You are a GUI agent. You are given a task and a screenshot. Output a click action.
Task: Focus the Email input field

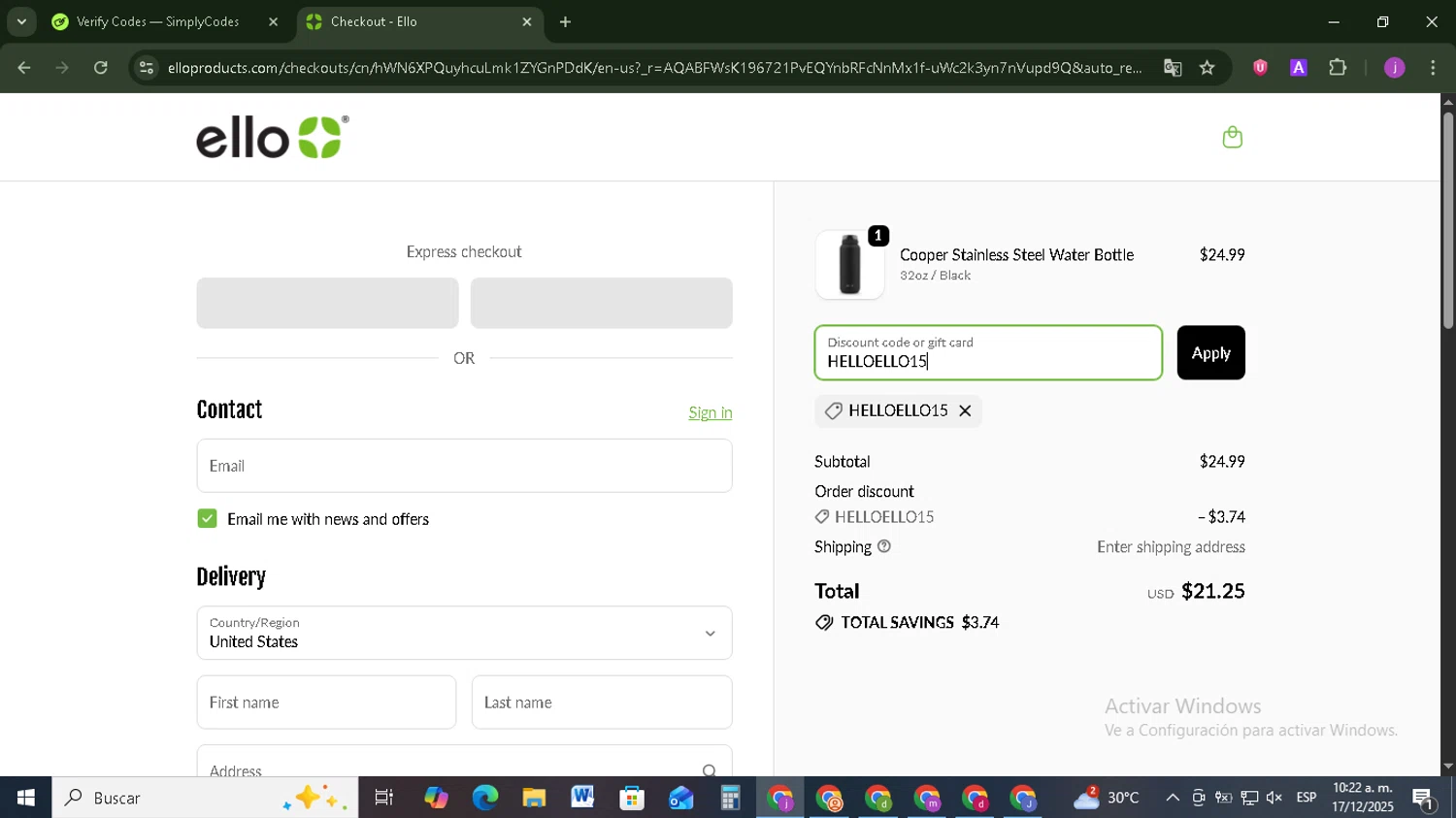pyautogui.click(x=464, y=466)
